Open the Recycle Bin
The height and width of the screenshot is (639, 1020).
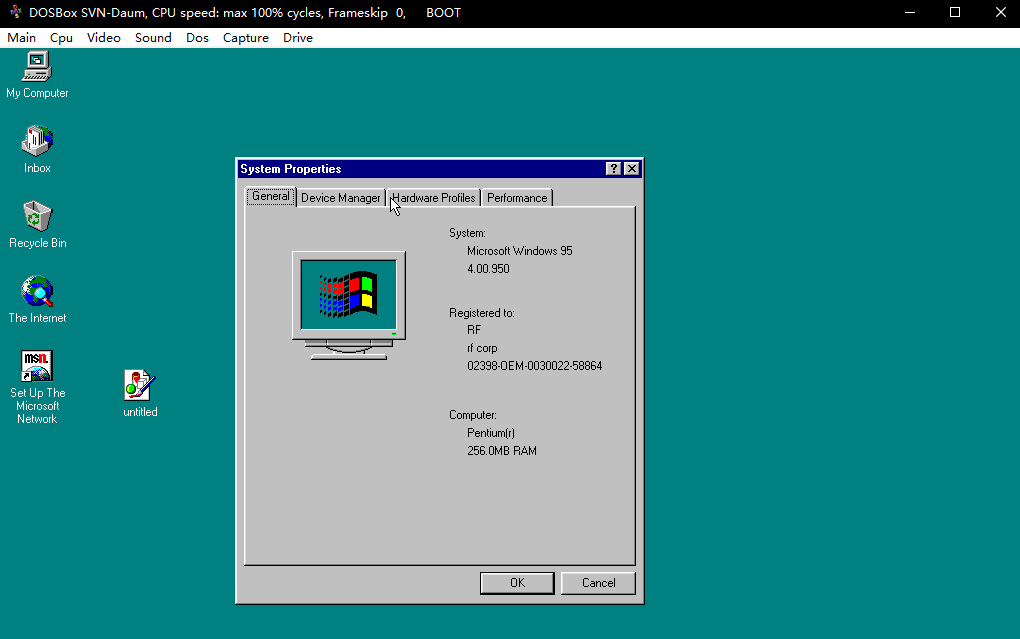tap(37, 218)
